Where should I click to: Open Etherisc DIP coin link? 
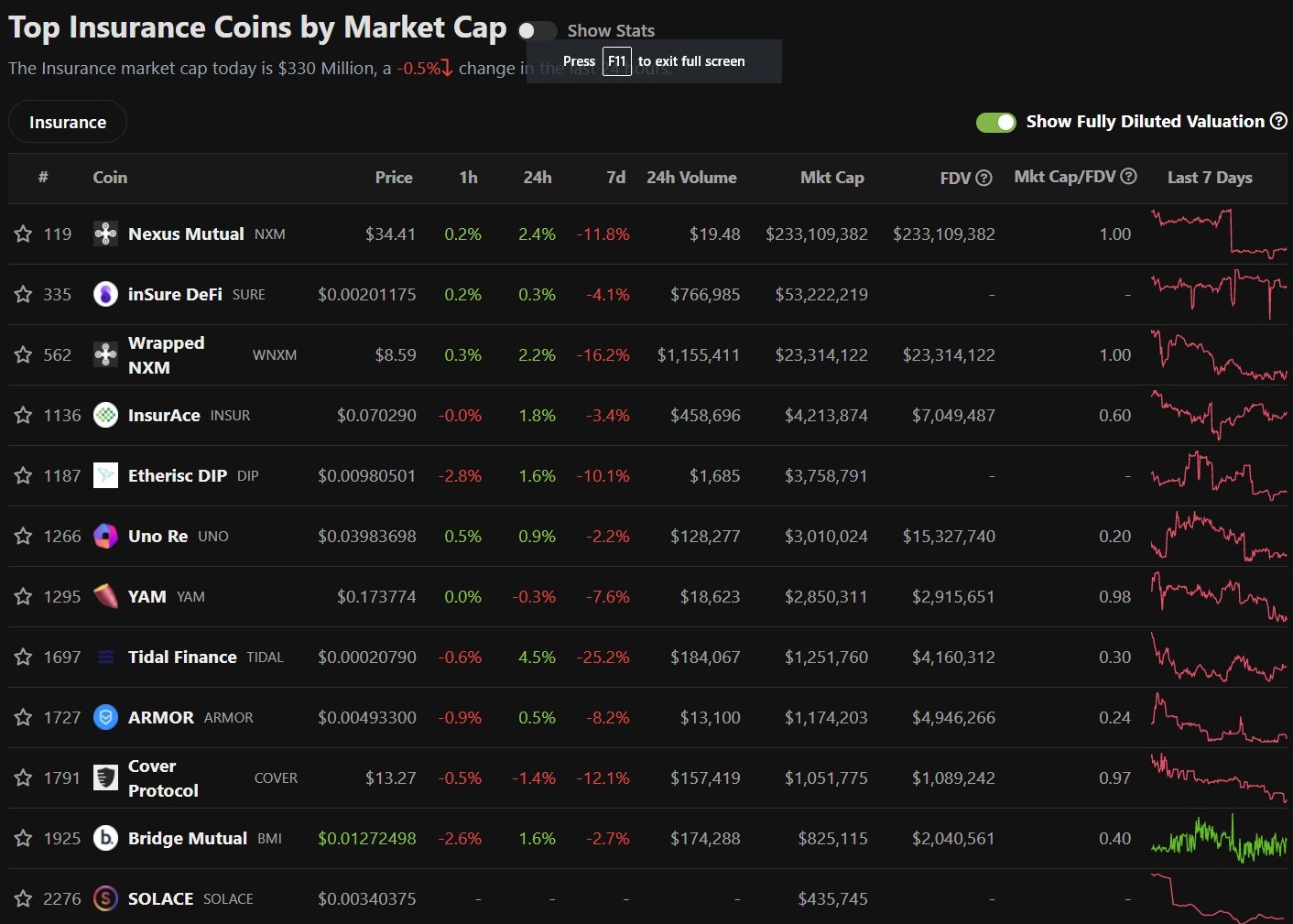178,476
